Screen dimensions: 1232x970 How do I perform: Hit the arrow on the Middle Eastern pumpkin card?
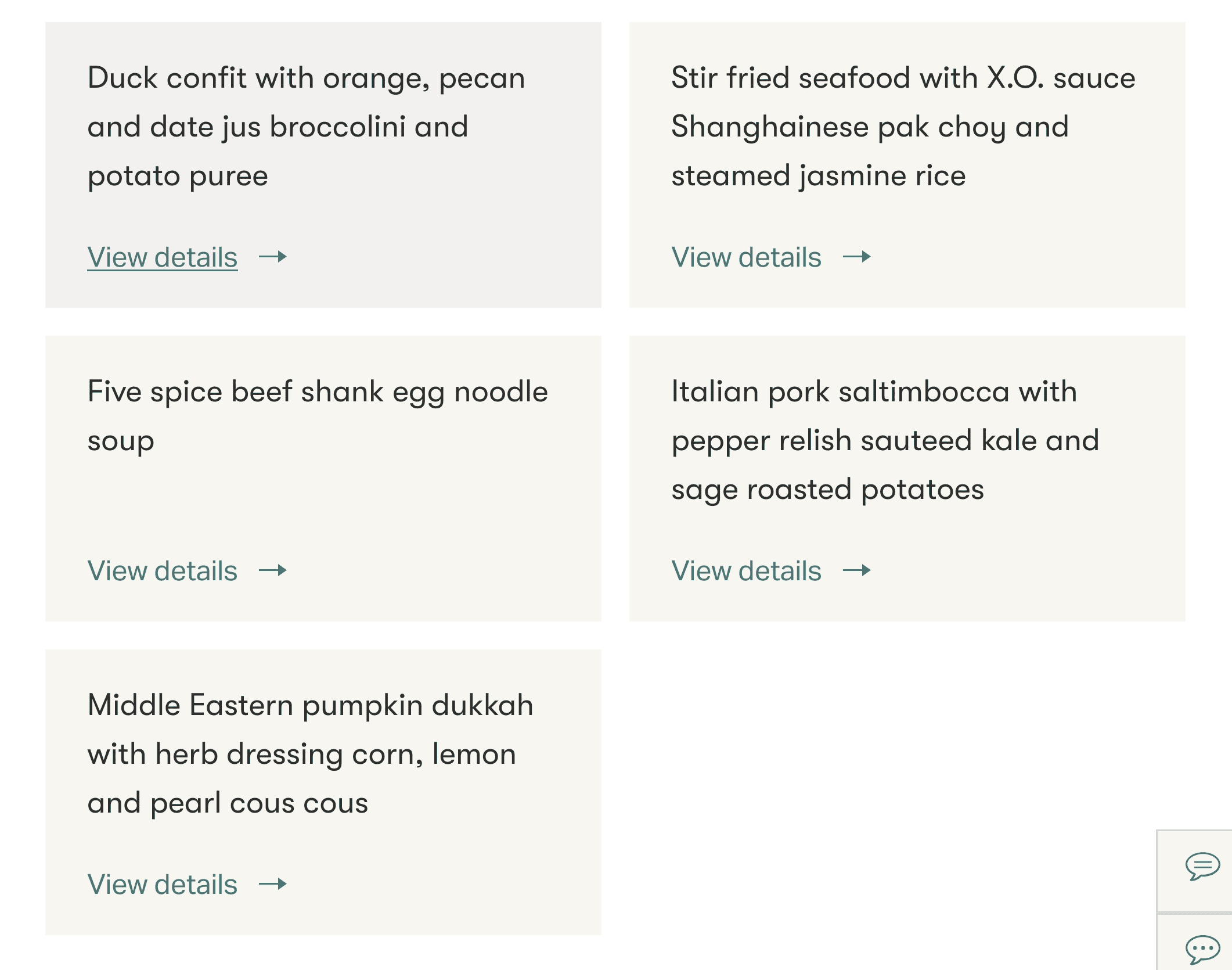tap(273, 884)
